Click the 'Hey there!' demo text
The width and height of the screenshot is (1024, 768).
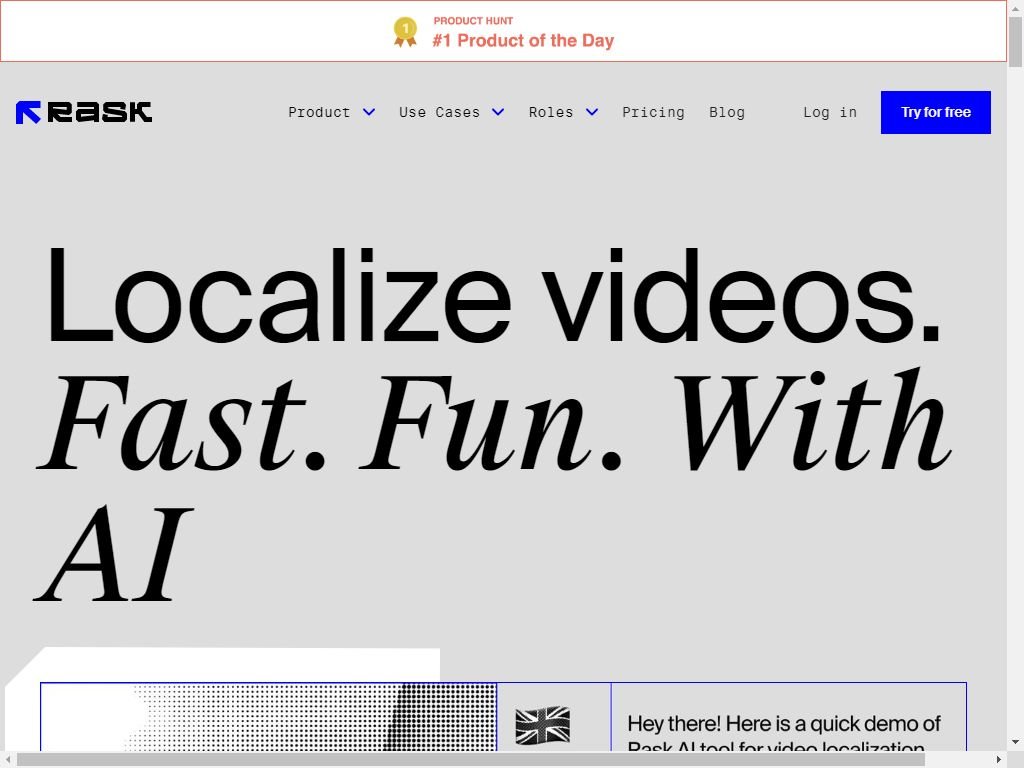[x=784, y=724]
